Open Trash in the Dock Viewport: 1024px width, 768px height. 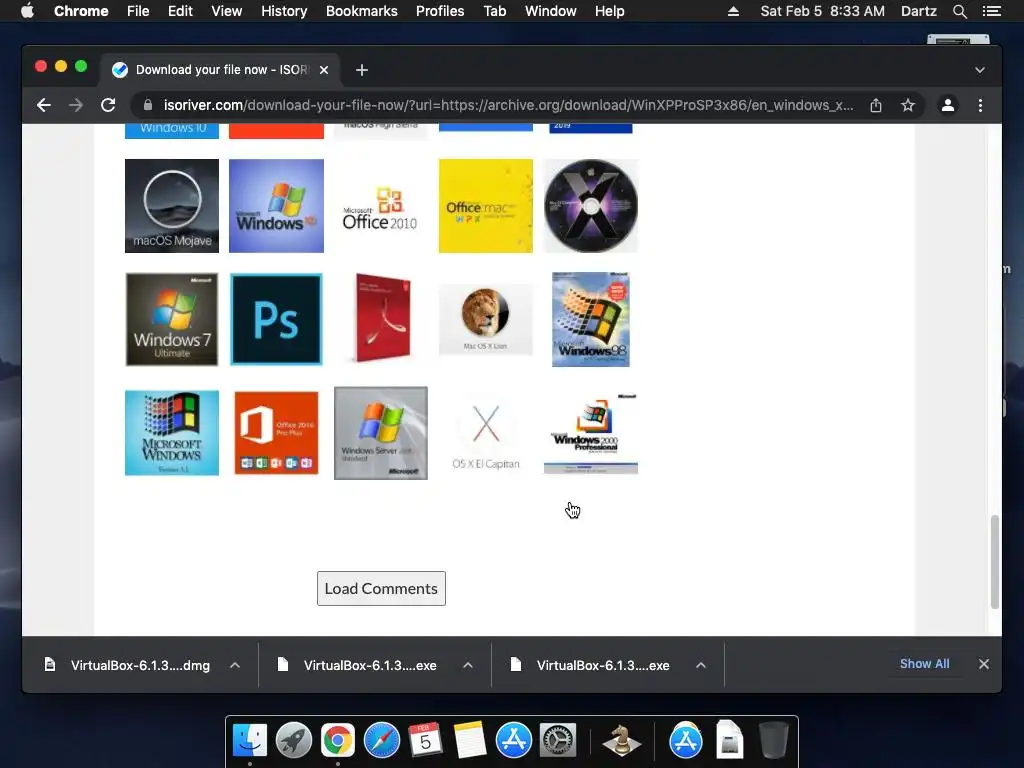pyautogui.click(x=773, y=740)
